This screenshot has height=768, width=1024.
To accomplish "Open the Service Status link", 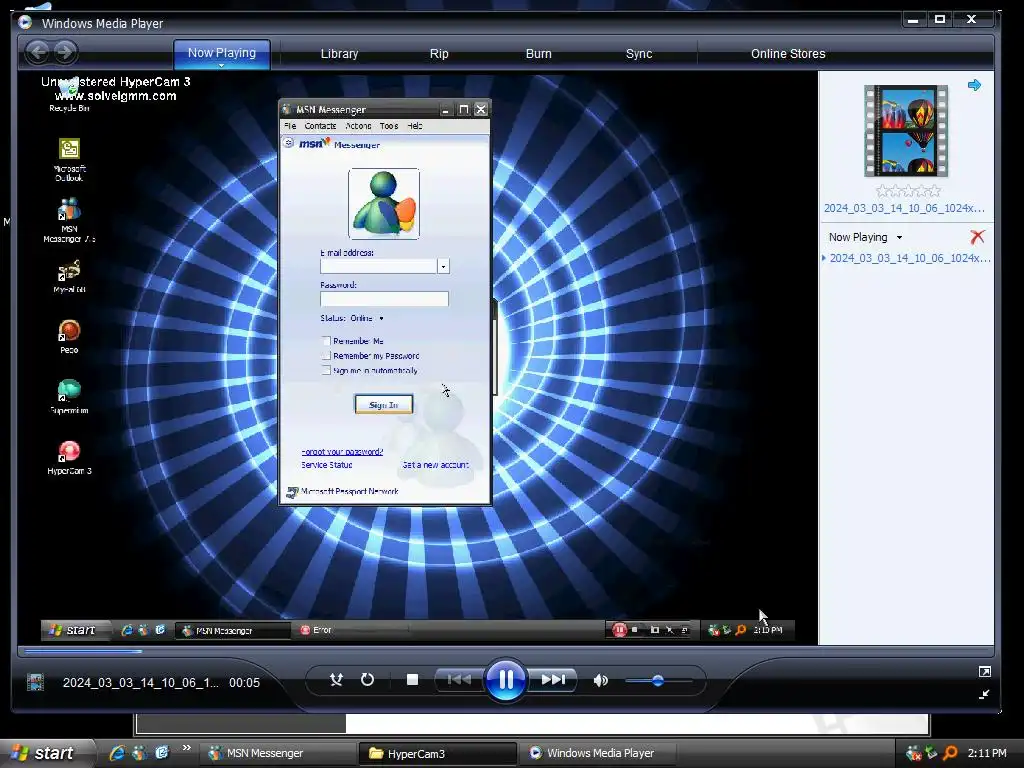I will (x=327, y=465).
